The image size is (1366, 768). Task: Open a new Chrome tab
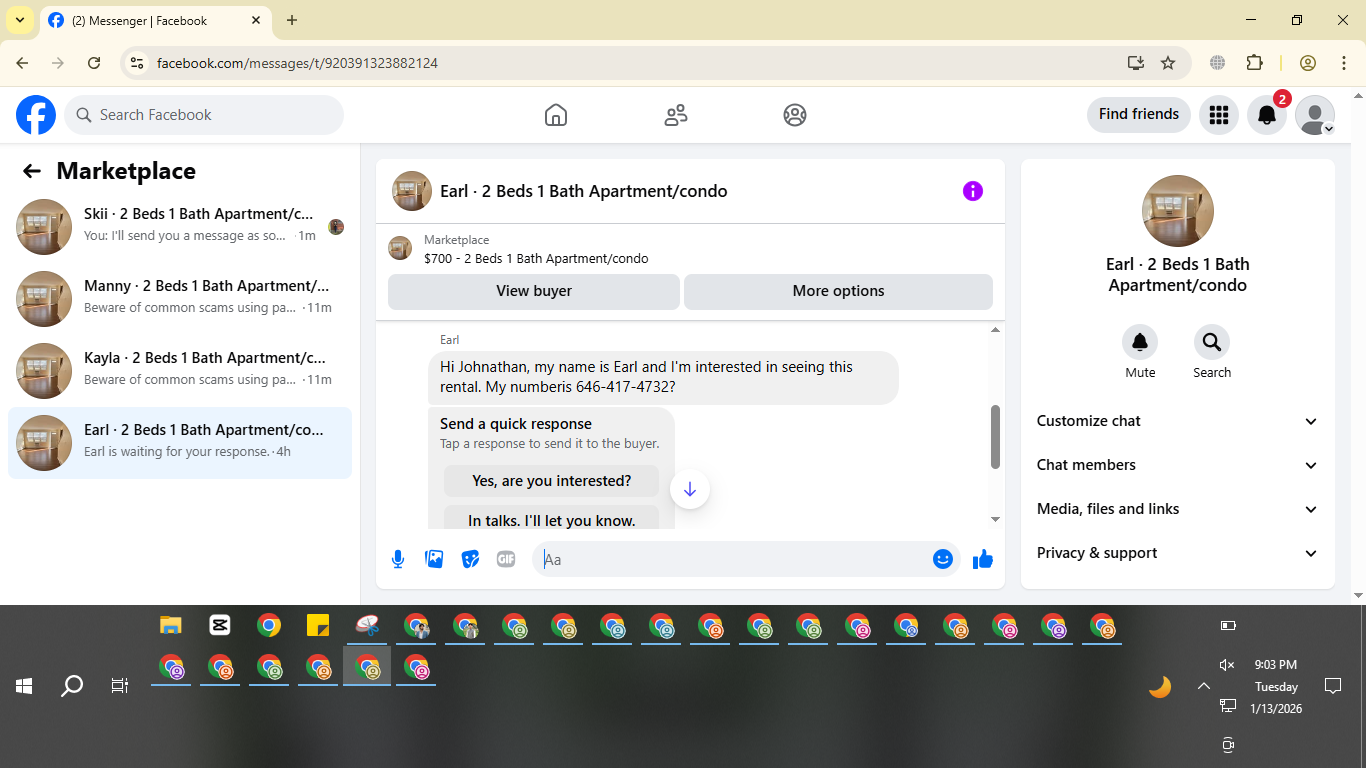pyautogui.click(x=292, y=20)
